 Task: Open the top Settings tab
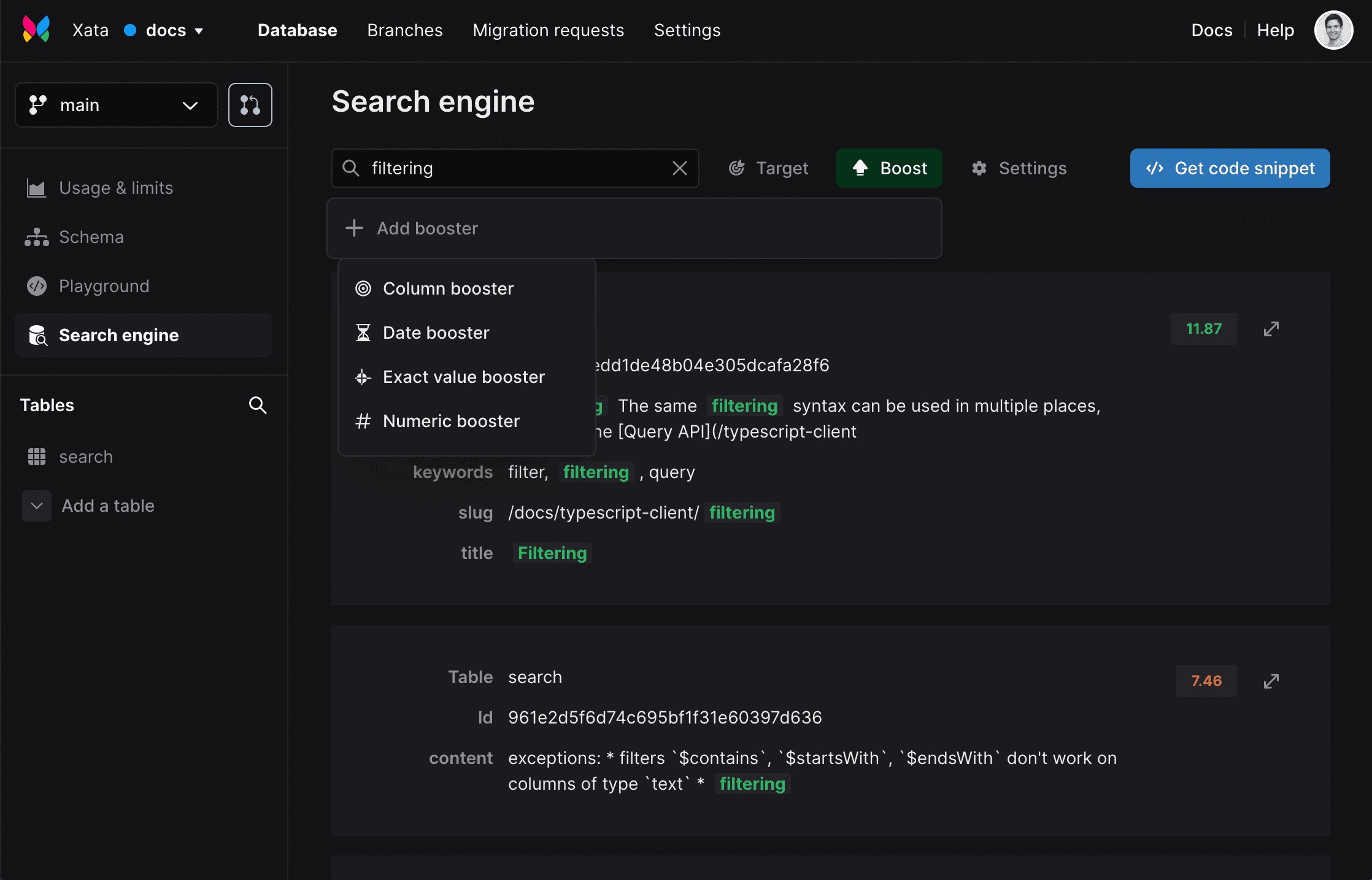click(687, 30)
